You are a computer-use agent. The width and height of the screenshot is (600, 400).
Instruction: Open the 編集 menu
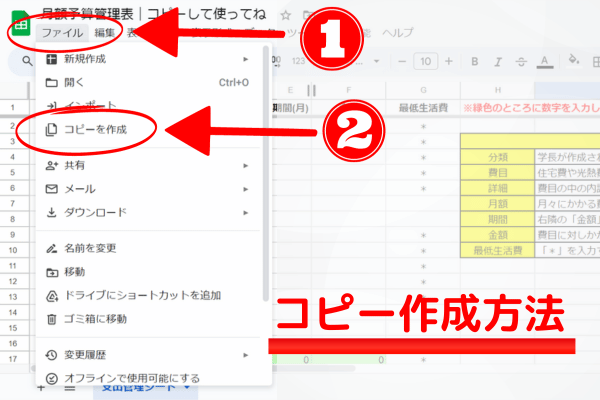(x=104, y=33)
